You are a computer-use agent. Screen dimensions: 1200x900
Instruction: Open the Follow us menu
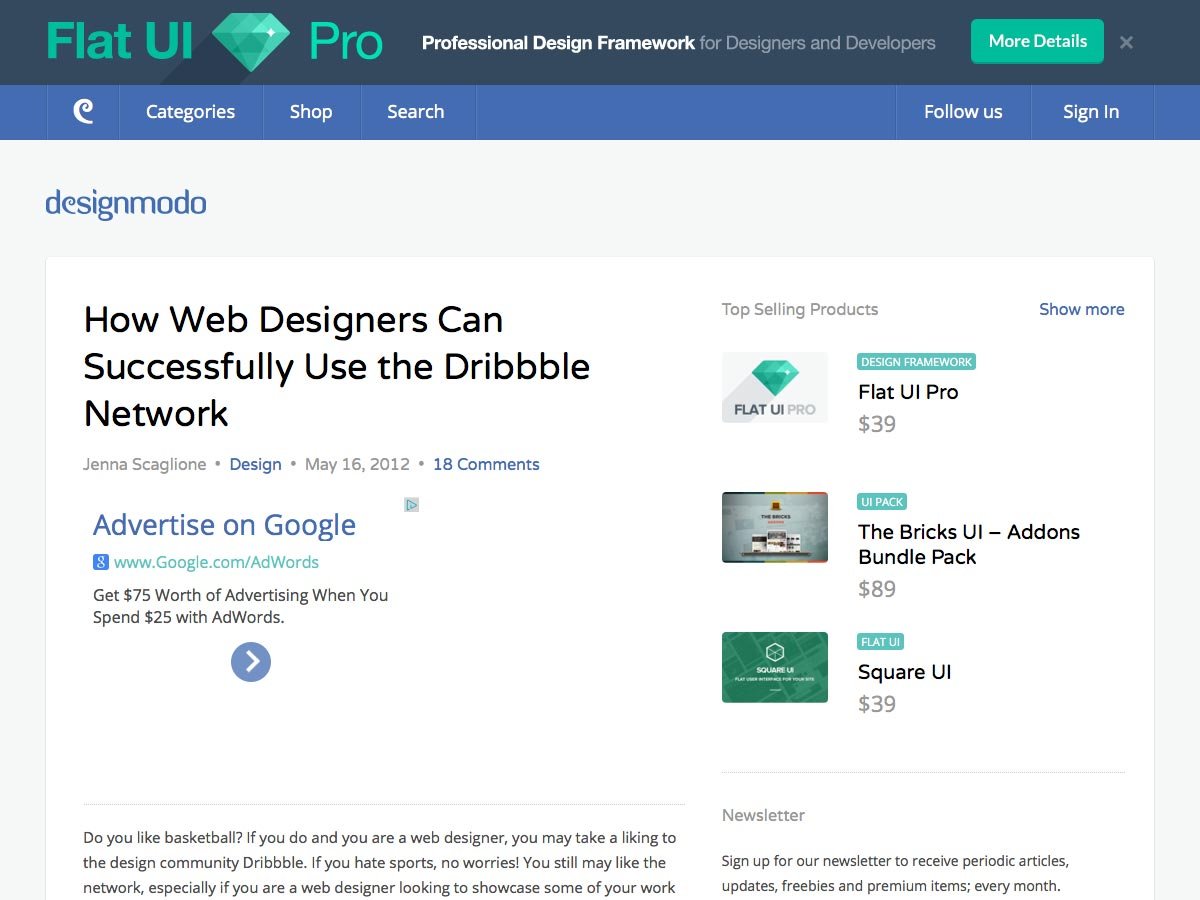[963, 112]
